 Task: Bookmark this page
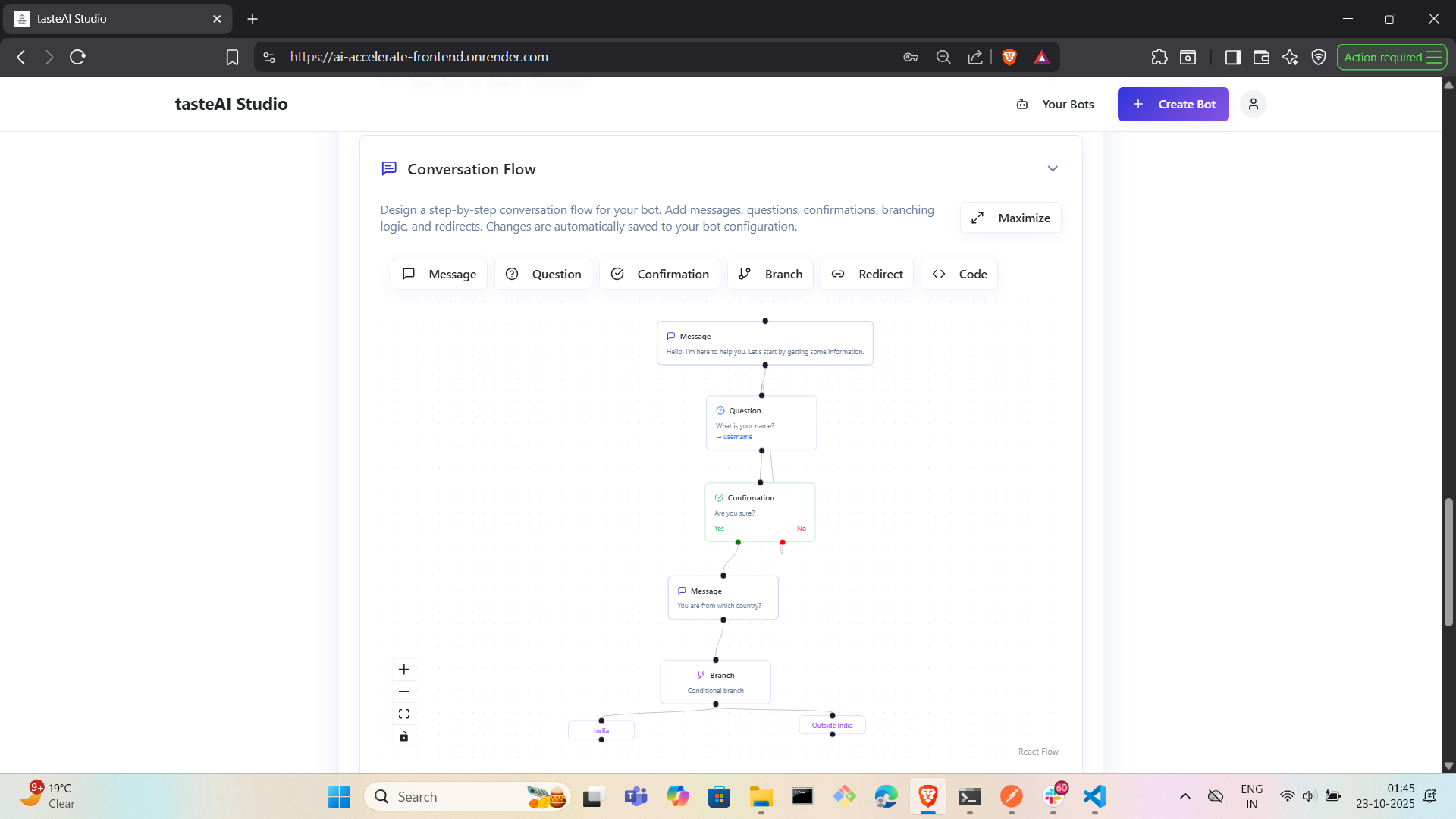(x=232, y=57)
